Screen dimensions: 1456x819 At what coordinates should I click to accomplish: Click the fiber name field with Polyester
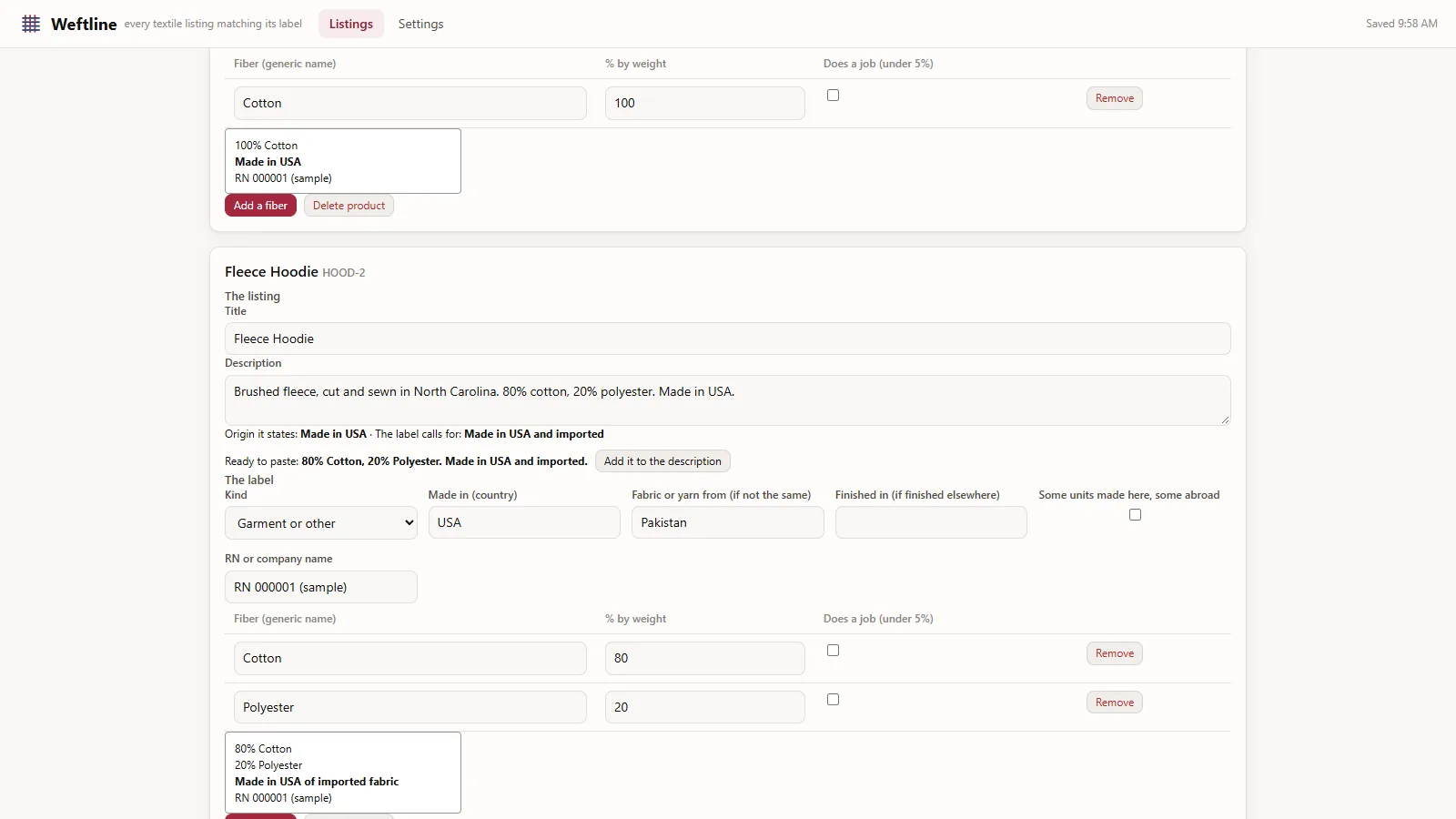(x=410, y=707)
